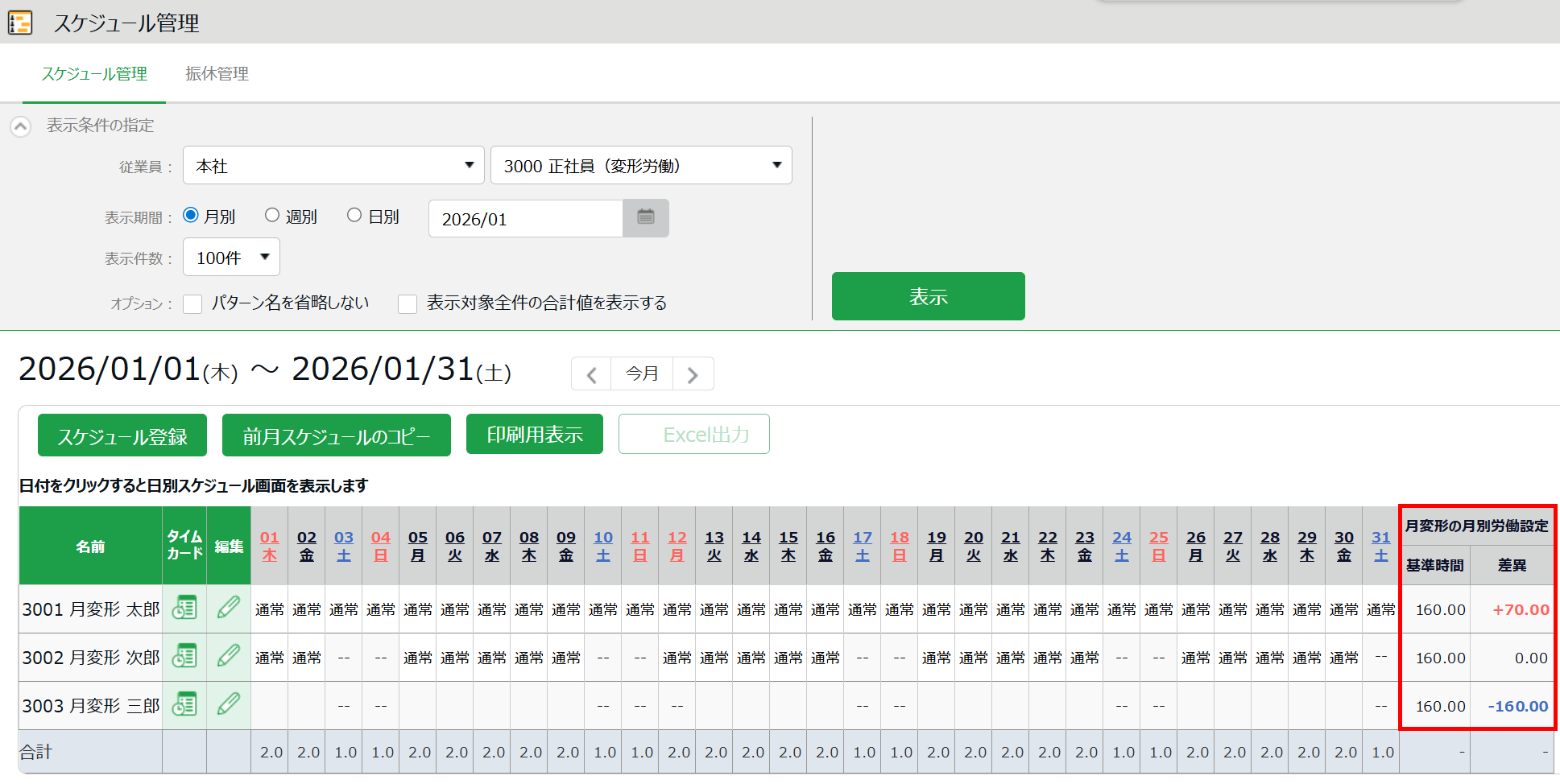Go to previous month arrow
Viewport: 1560px width, 784px height.
(x=591, y=374)
